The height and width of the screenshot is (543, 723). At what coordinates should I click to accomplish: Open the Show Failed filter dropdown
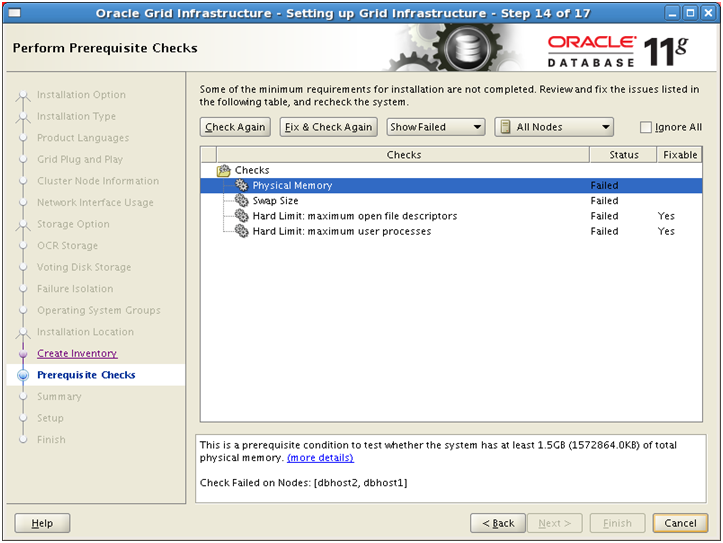[436, 127]
